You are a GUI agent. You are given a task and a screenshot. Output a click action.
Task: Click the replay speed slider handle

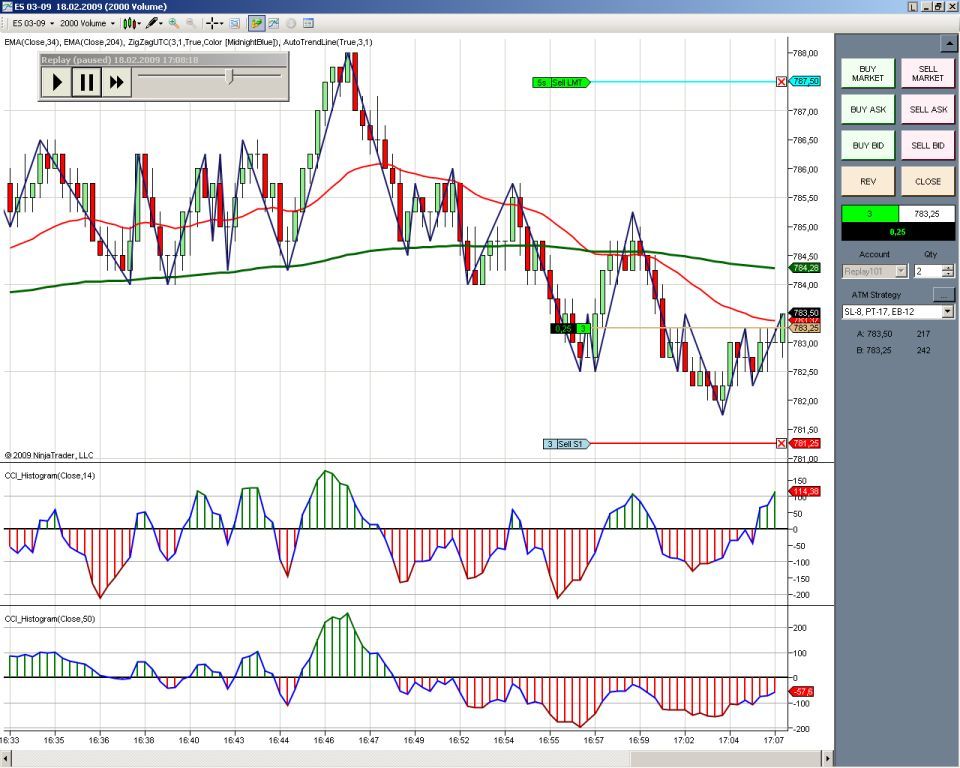[230, 76]
